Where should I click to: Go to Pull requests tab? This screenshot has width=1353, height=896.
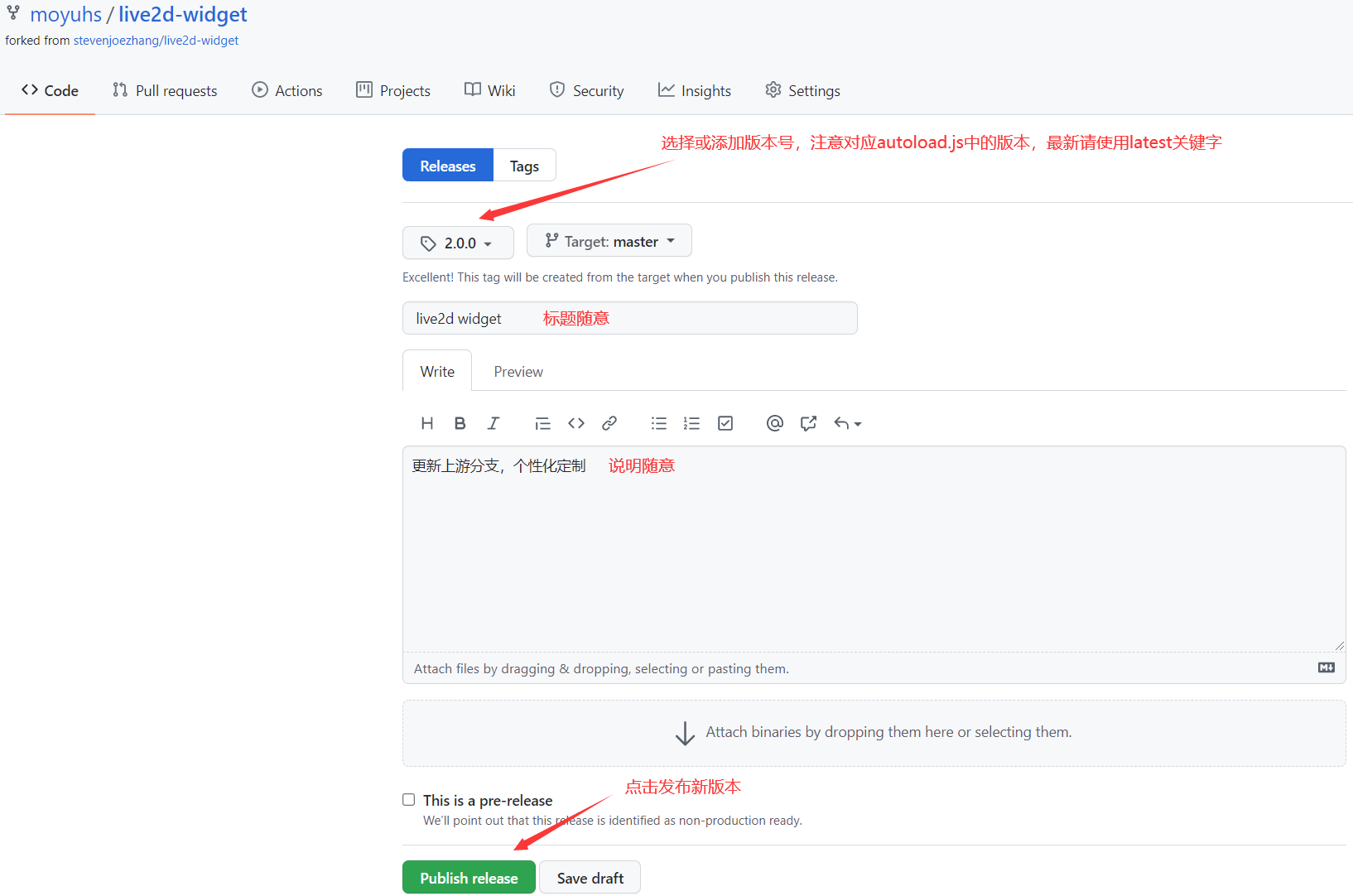coord(165,90)
